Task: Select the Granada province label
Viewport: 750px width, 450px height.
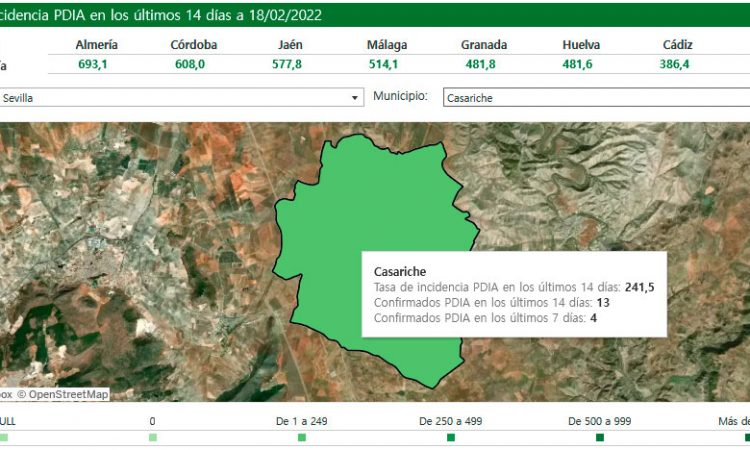Action: coord(484,45)
